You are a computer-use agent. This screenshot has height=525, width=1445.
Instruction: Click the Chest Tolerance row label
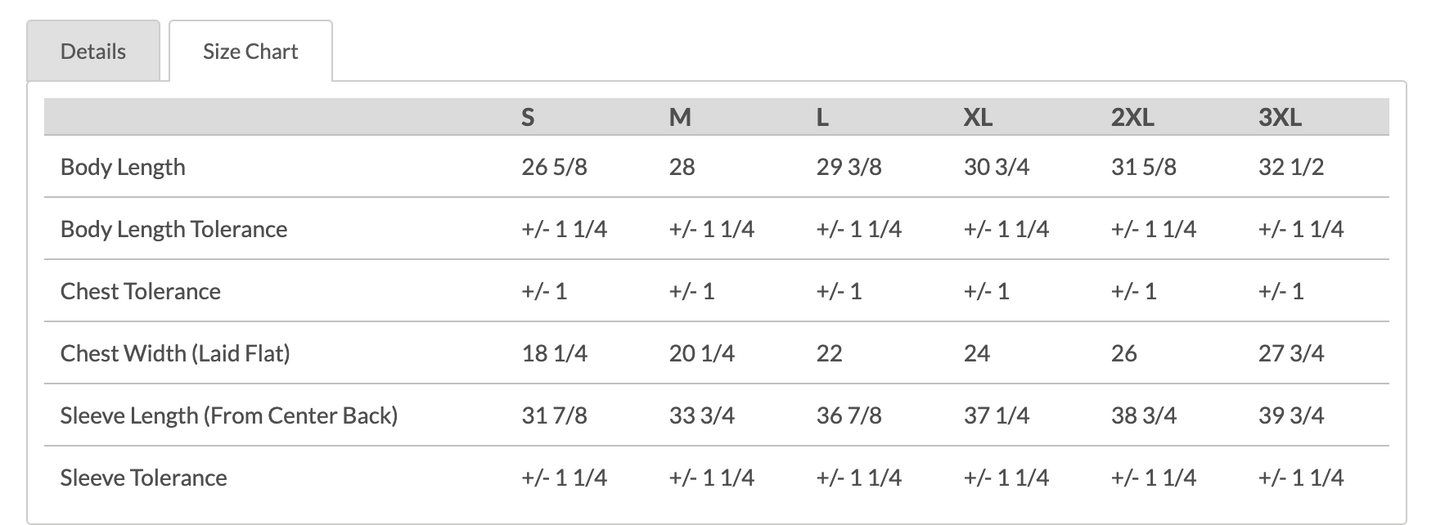141,291
